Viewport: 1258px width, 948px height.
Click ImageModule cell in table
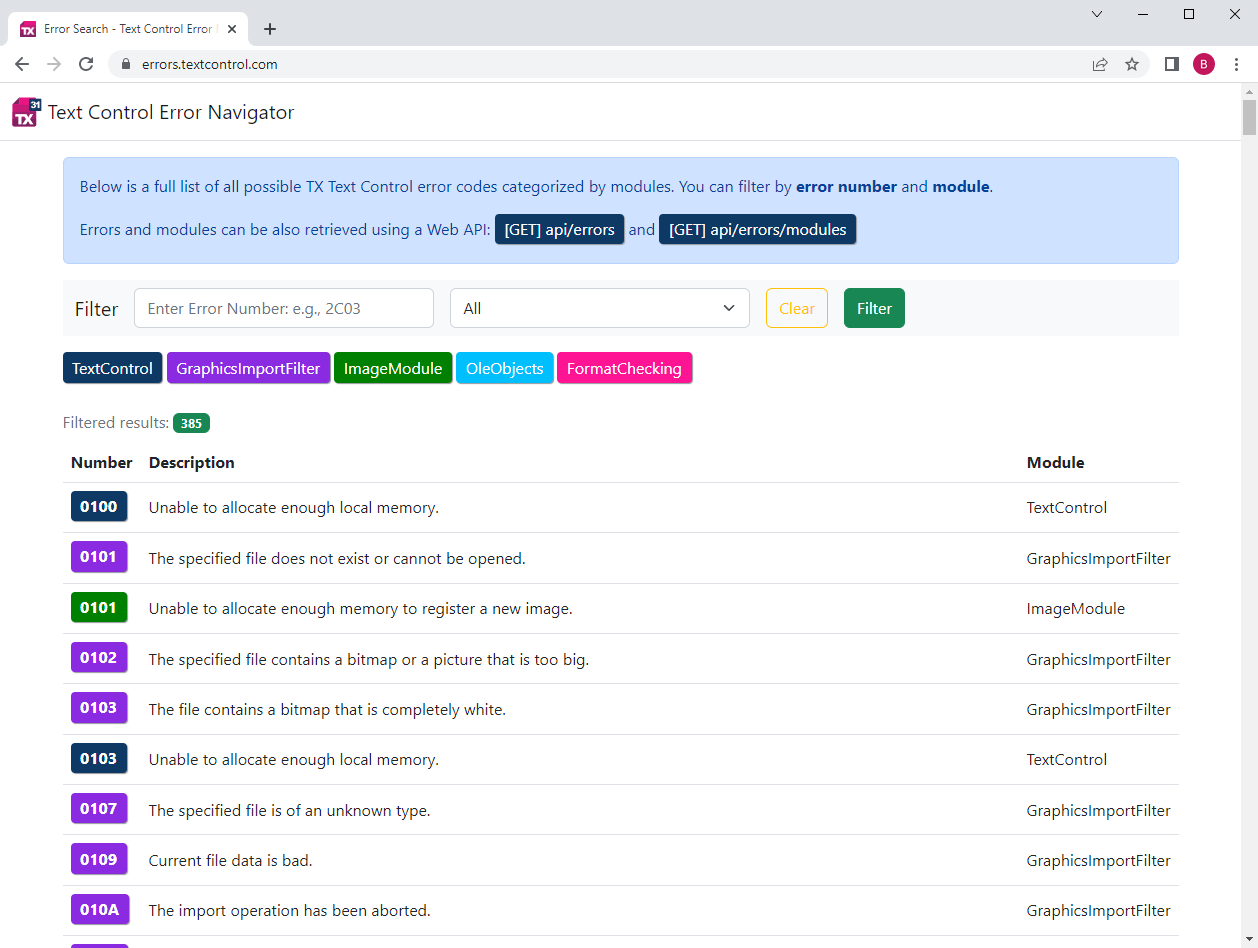click(1076, 608)
